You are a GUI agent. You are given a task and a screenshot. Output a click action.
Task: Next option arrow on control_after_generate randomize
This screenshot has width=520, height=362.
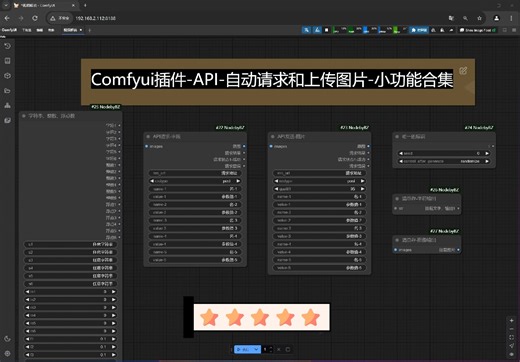pyautogui.click(x=487, y=161)
